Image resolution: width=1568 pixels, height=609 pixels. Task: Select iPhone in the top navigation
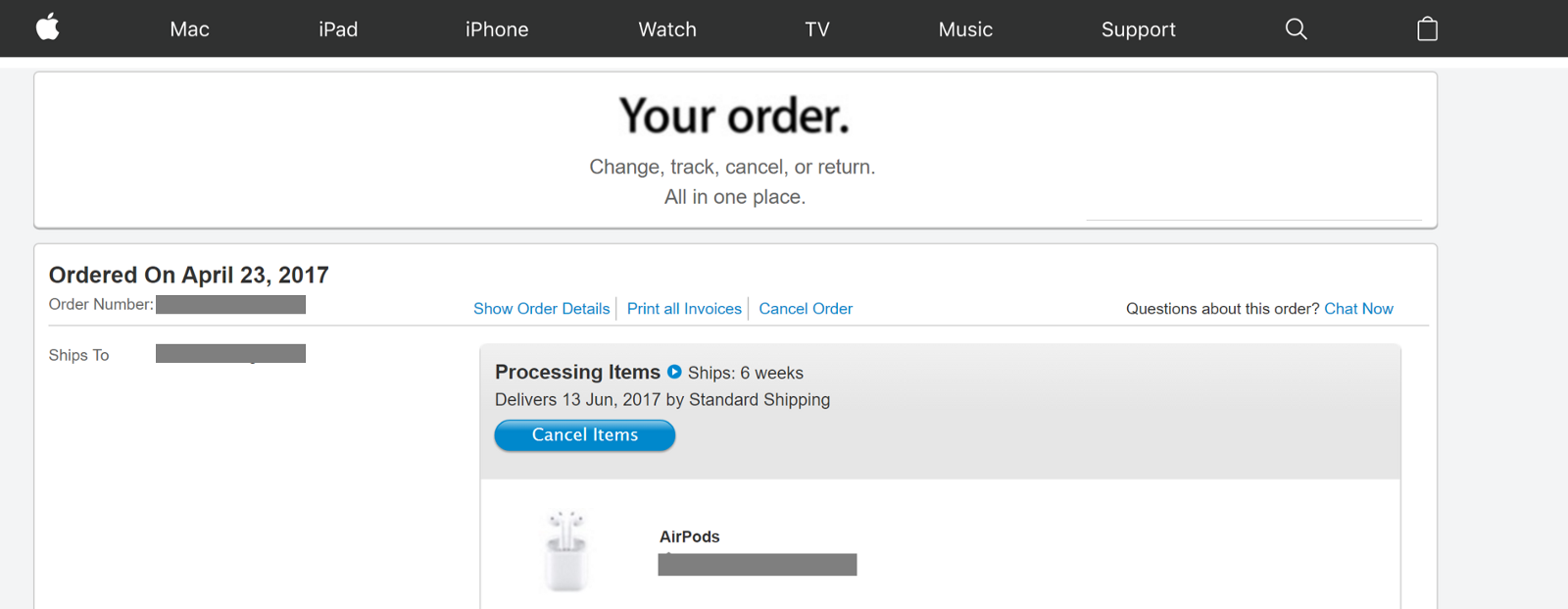497,29
